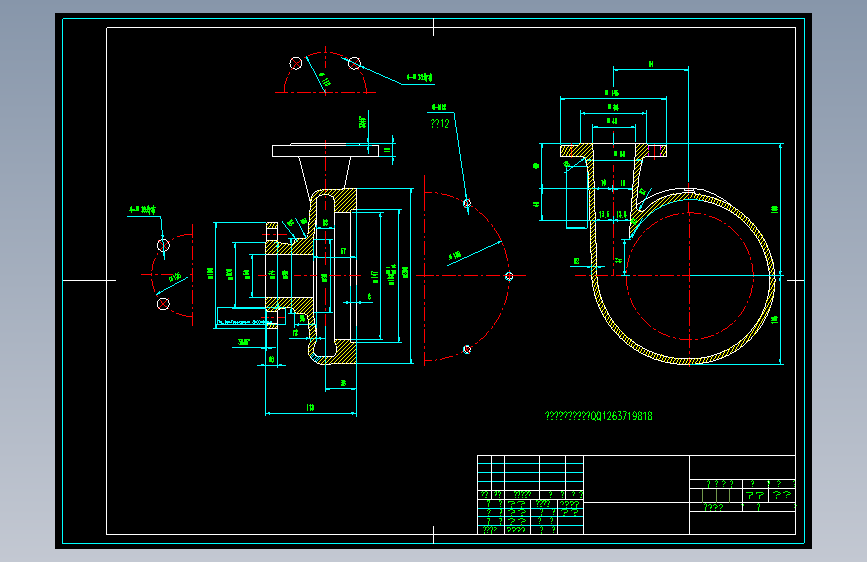
Task: Click the empty center title block cell
Action: pyautogui.click(x=636, y=479)
